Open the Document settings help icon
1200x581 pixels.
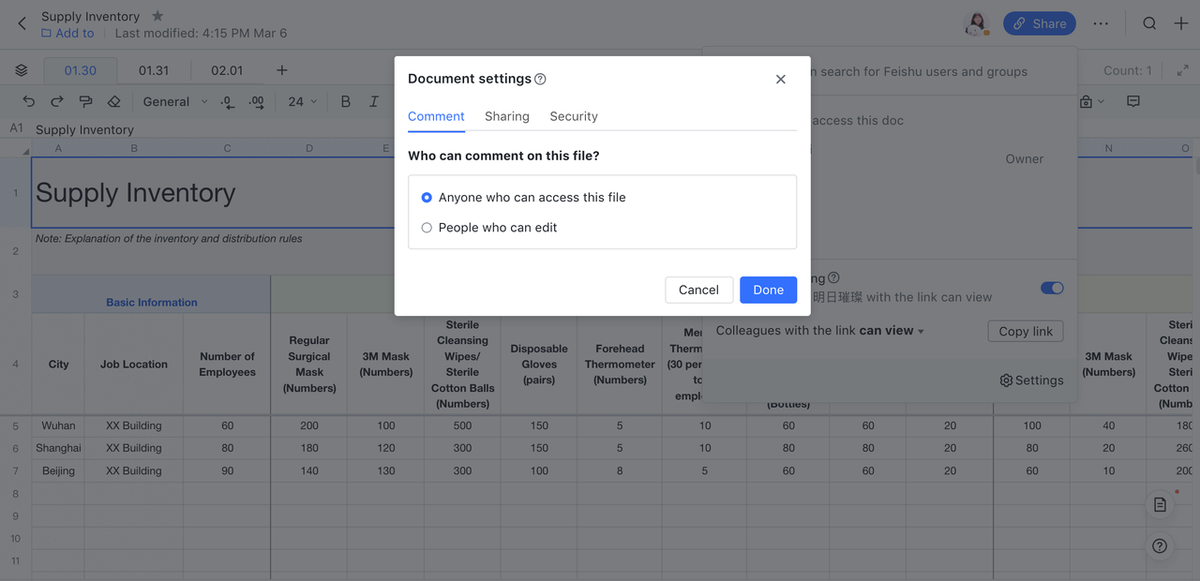(540, 79)
